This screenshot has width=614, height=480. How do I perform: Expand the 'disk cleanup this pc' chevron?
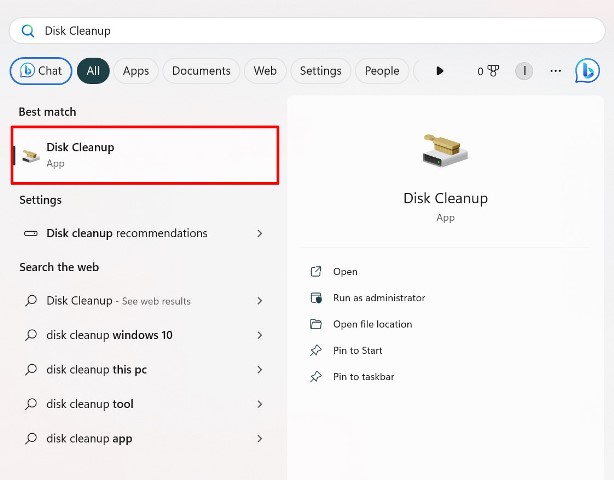[x=260, y=370]
